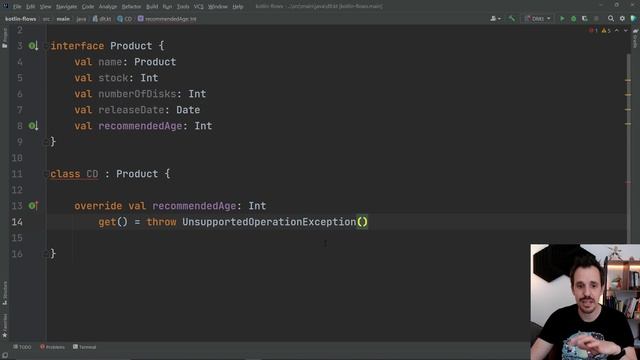640x360 pixels.
Task: Click the fold end marker on line 16
Action: coord(46,254)
